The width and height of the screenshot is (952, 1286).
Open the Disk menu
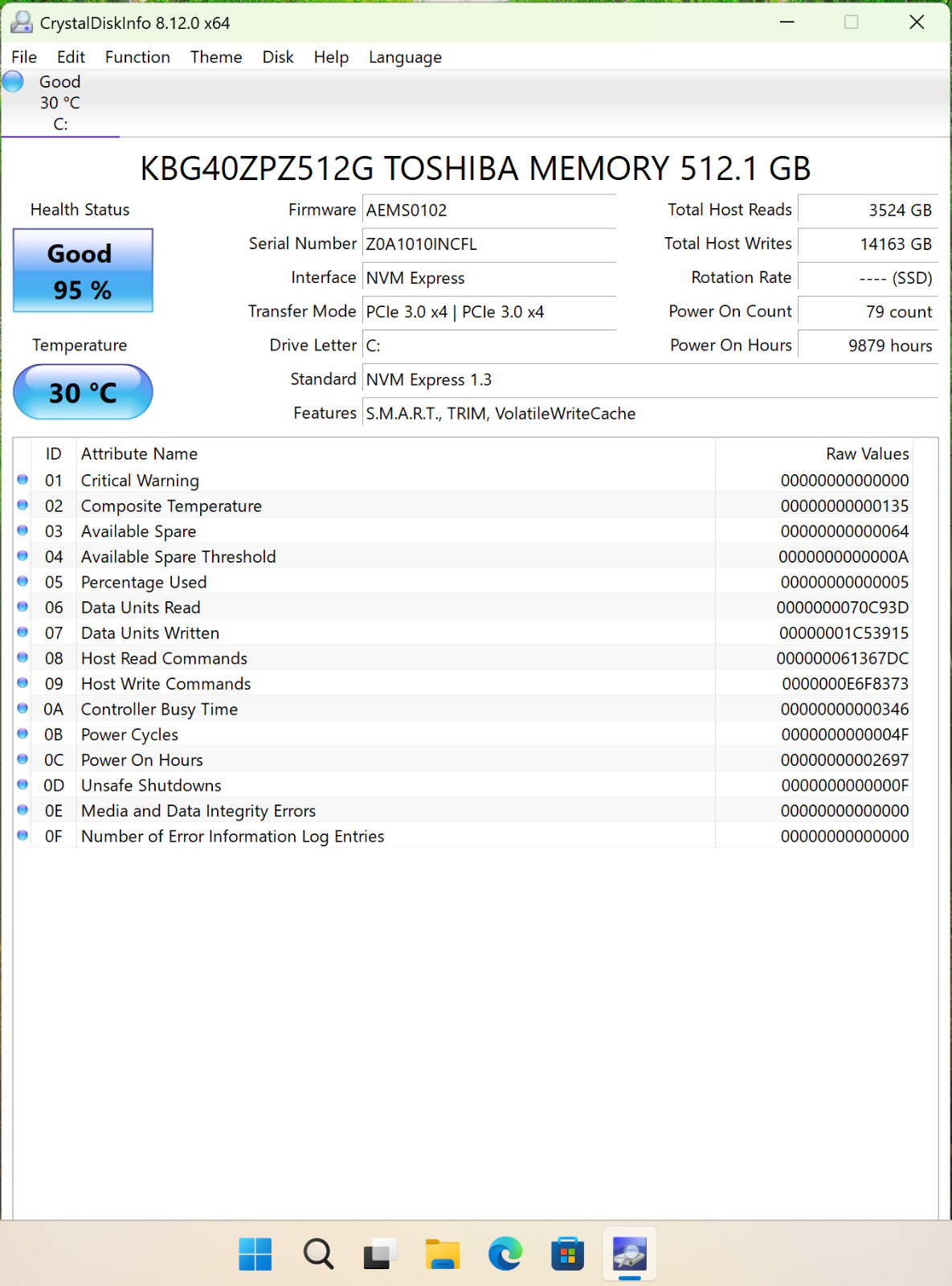pyautogui.click(x=278, y=57)
